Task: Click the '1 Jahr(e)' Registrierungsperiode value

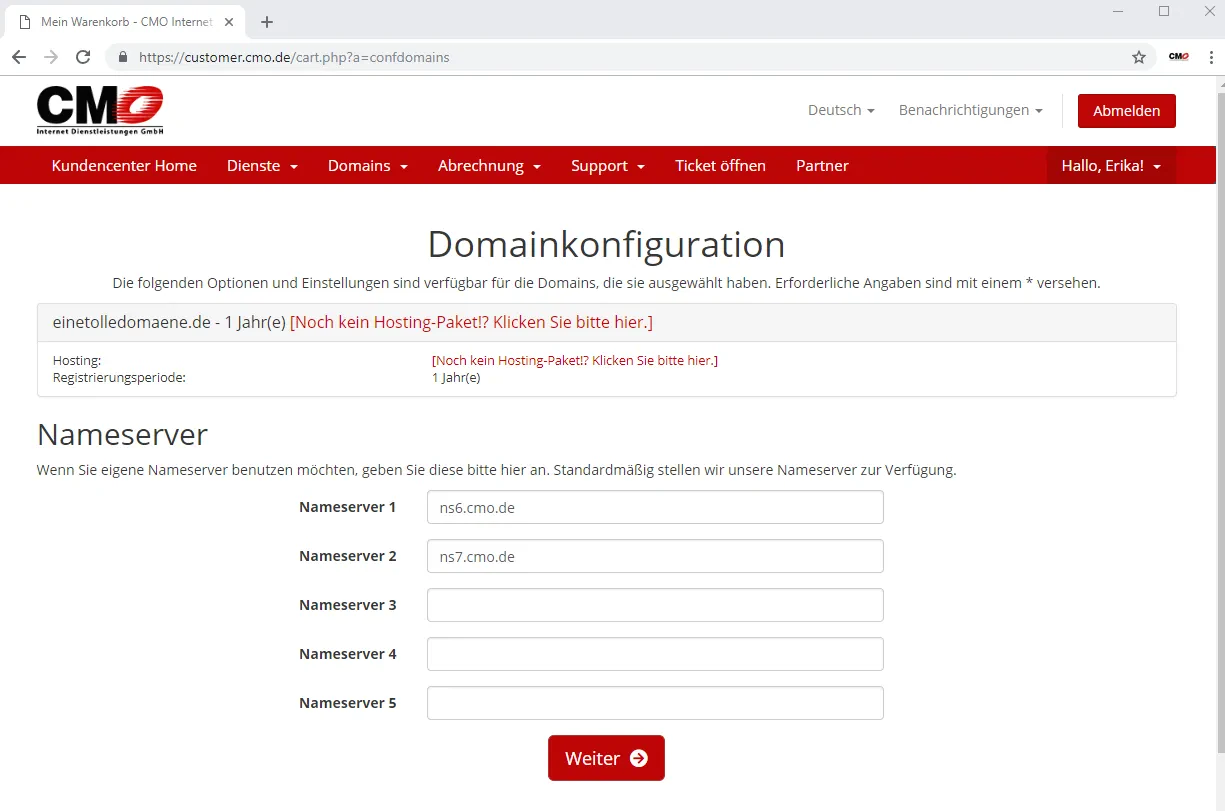Action: pyautogui.click(x=456, y=378)
